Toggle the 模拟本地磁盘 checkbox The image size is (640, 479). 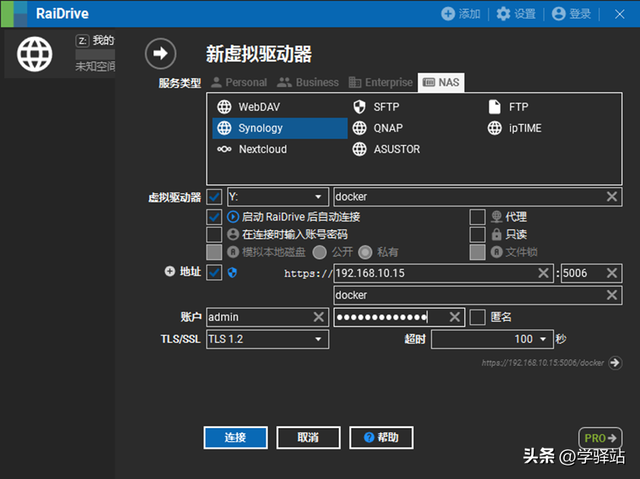[x=214, y=252]
